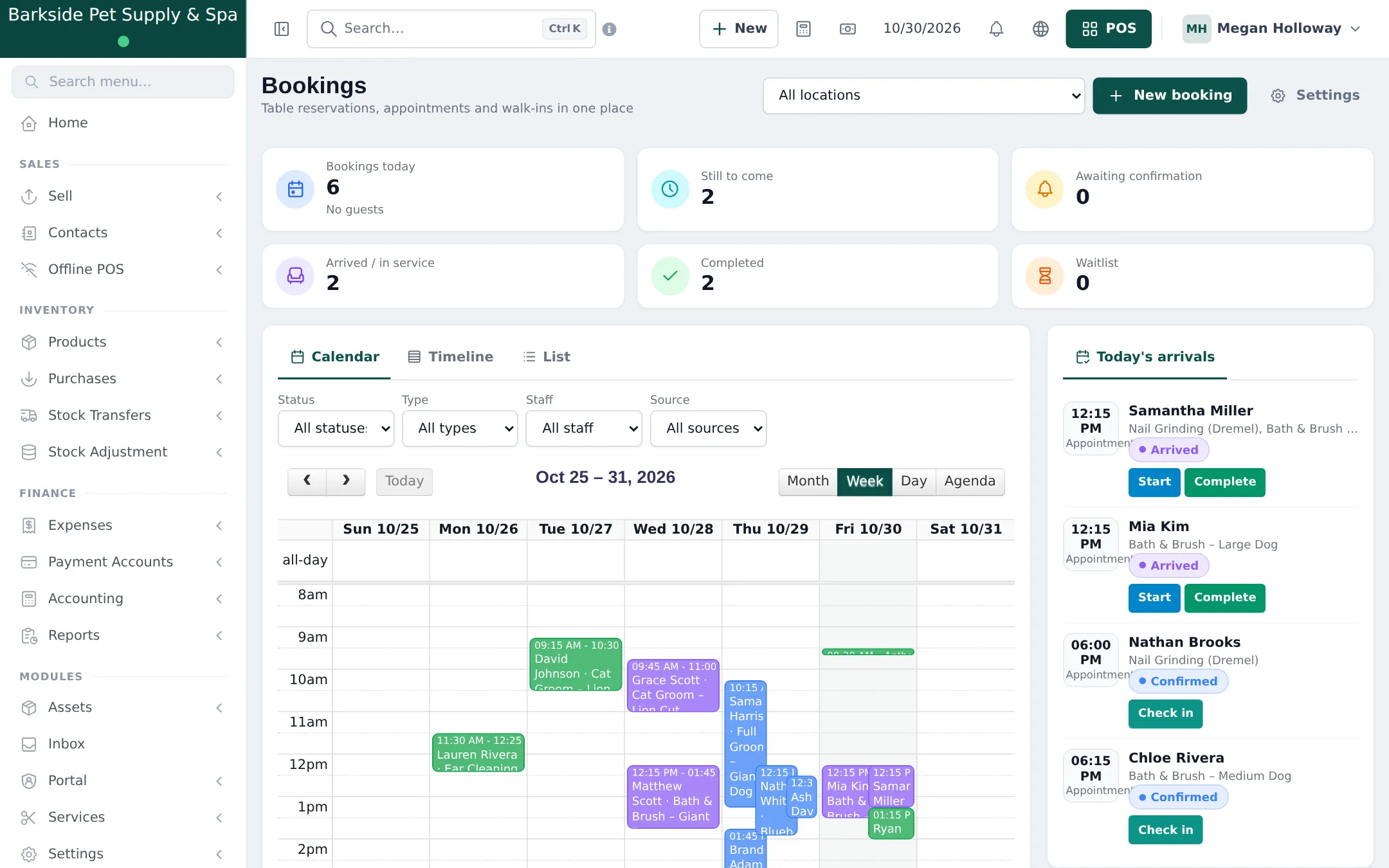The image size is (1389, 868).
Task: Expand the Products sidebar menu
Action: click(x=123, y=342)
